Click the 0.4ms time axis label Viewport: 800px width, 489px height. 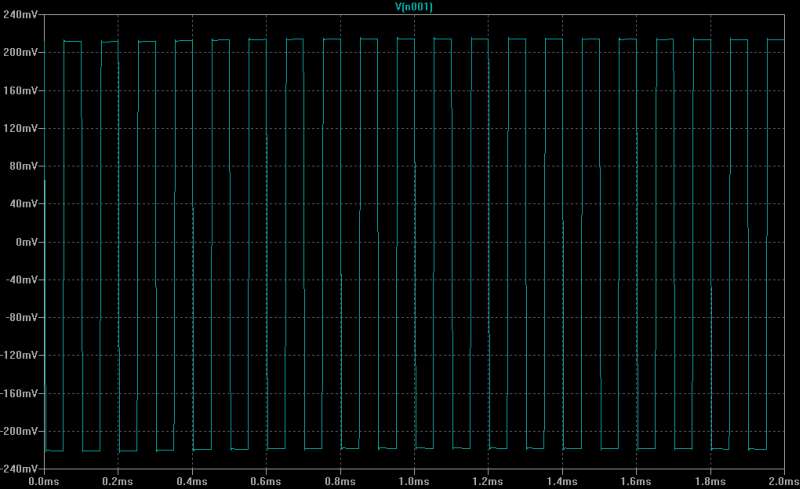[192, 481]
